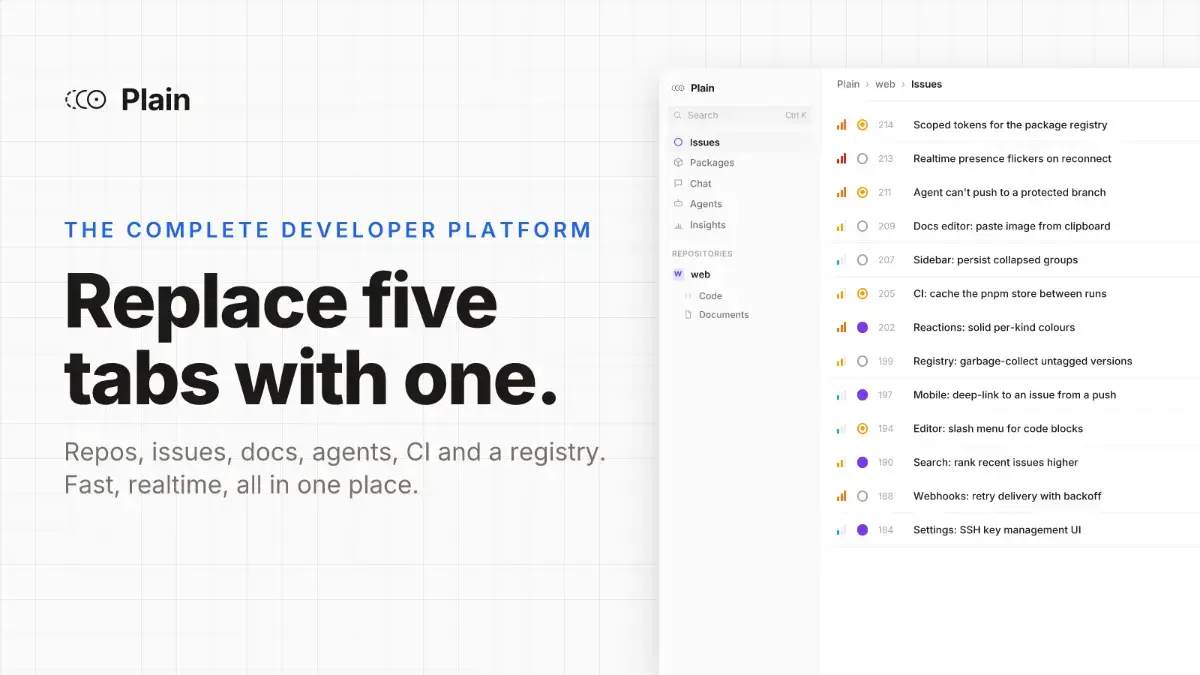Click the priority bars icon for issue 190
Viewport: 1200px width, 675px height.
pos(841,462)
